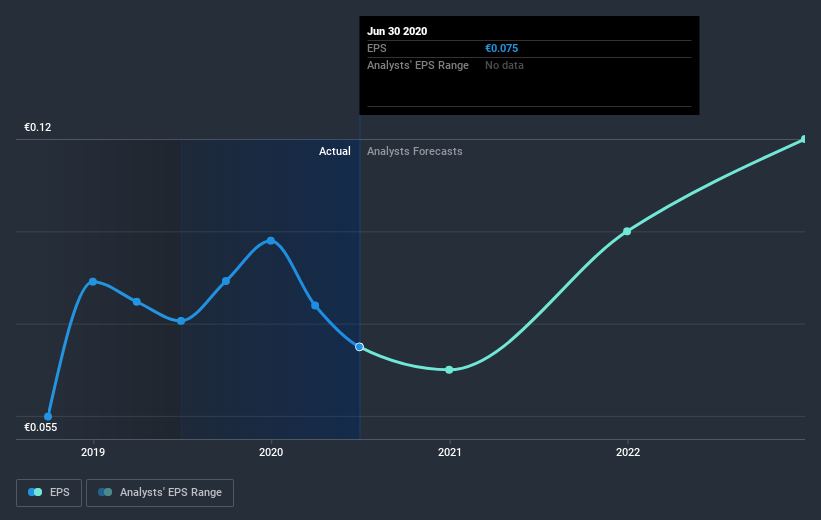Click the Analysts Forecasts section label
This screenshot has width=821, height=520.
point(415,151)
